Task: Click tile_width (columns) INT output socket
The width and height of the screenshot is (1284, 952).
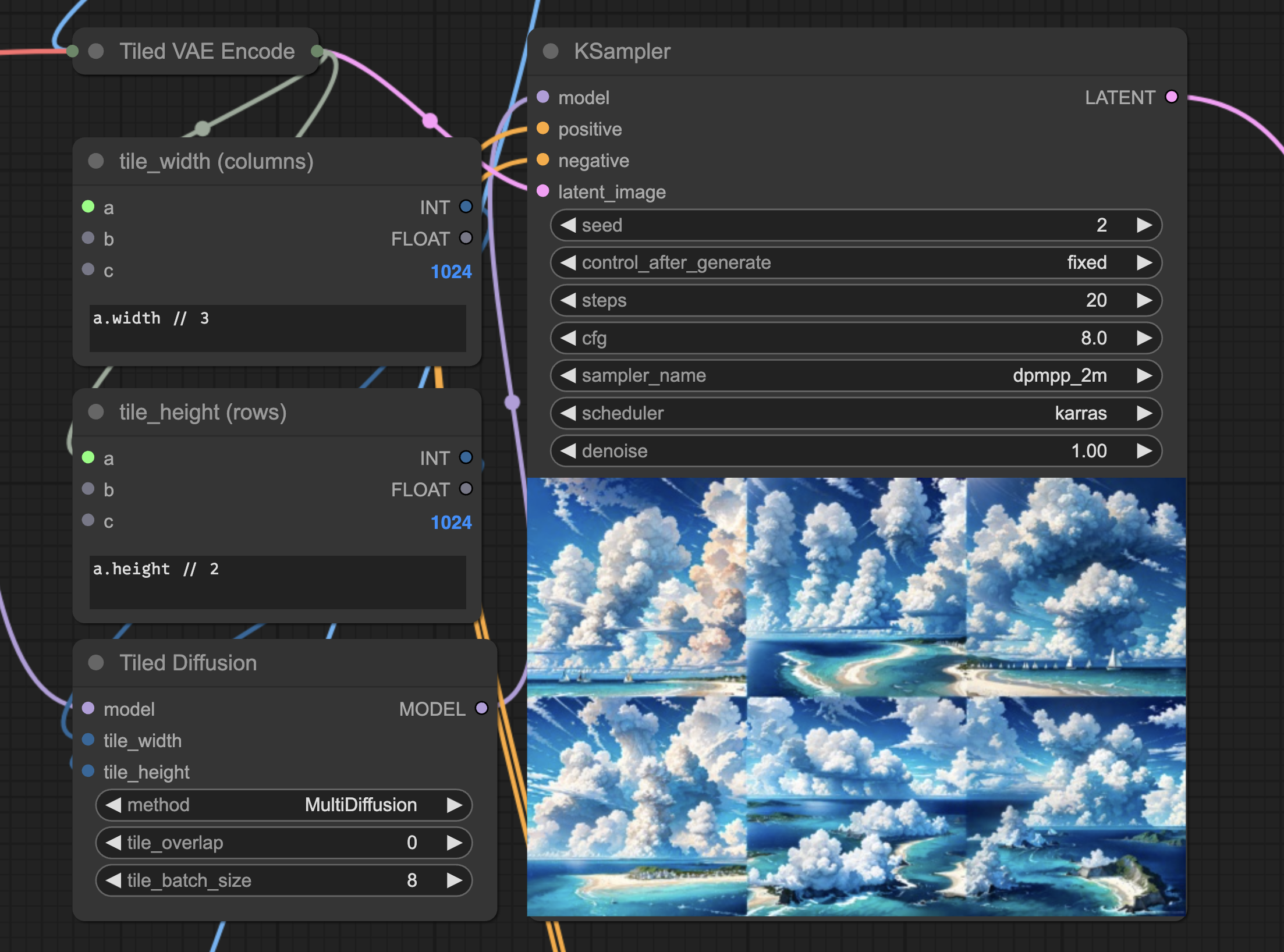Action: (466, 207)
